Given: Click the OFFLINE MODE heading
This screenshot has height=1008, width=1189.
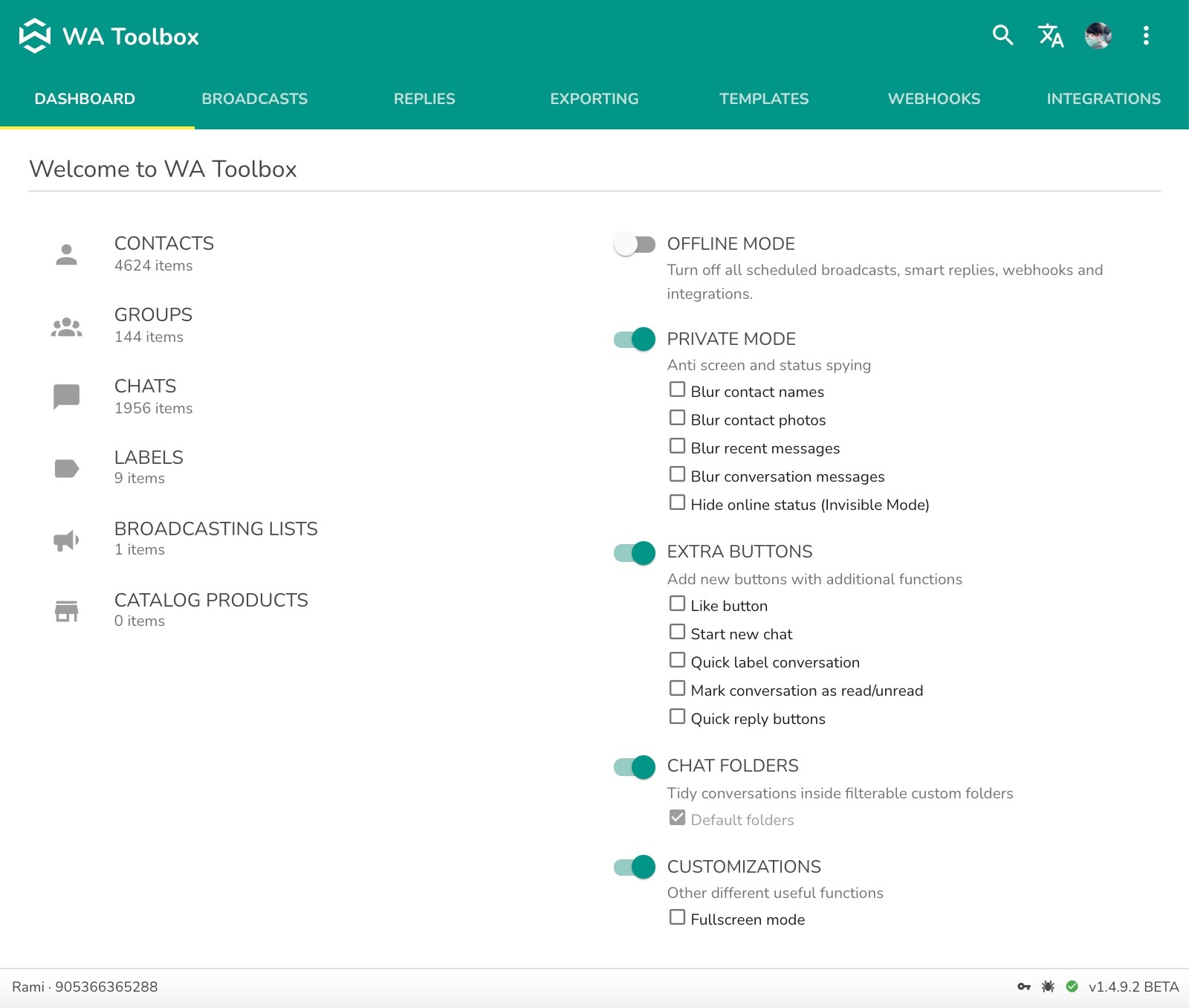Looking at the screenshot, I should click(731, 244).
